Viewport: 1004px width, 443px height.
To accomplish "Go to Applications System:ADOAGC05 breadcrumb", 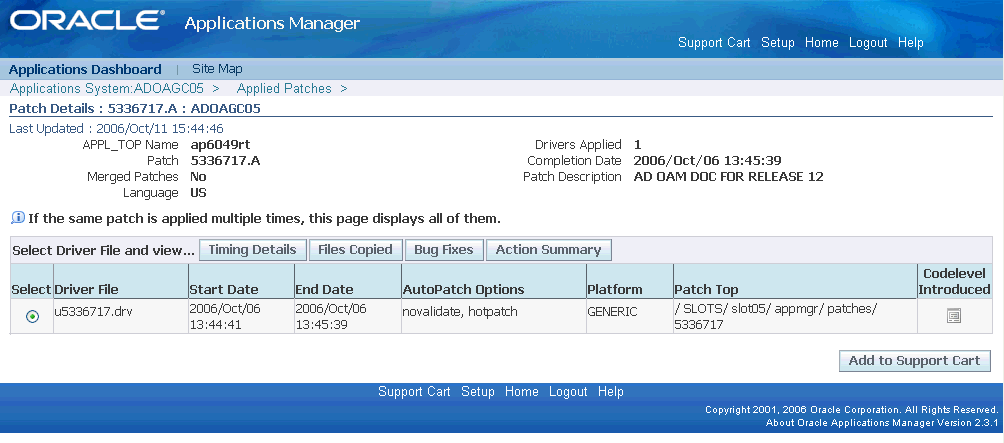I will [x=107, y=88].
